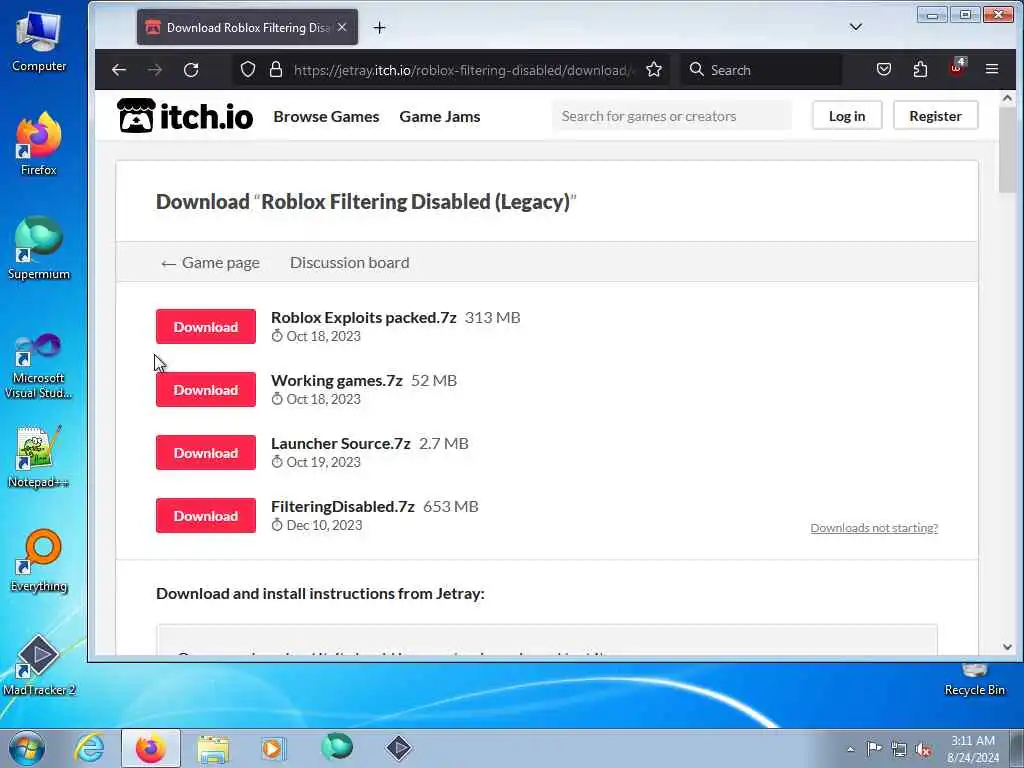Download Roblox Exploits packed.7z
Viewport: 1024px width, 768px height.
click(206, 327)
